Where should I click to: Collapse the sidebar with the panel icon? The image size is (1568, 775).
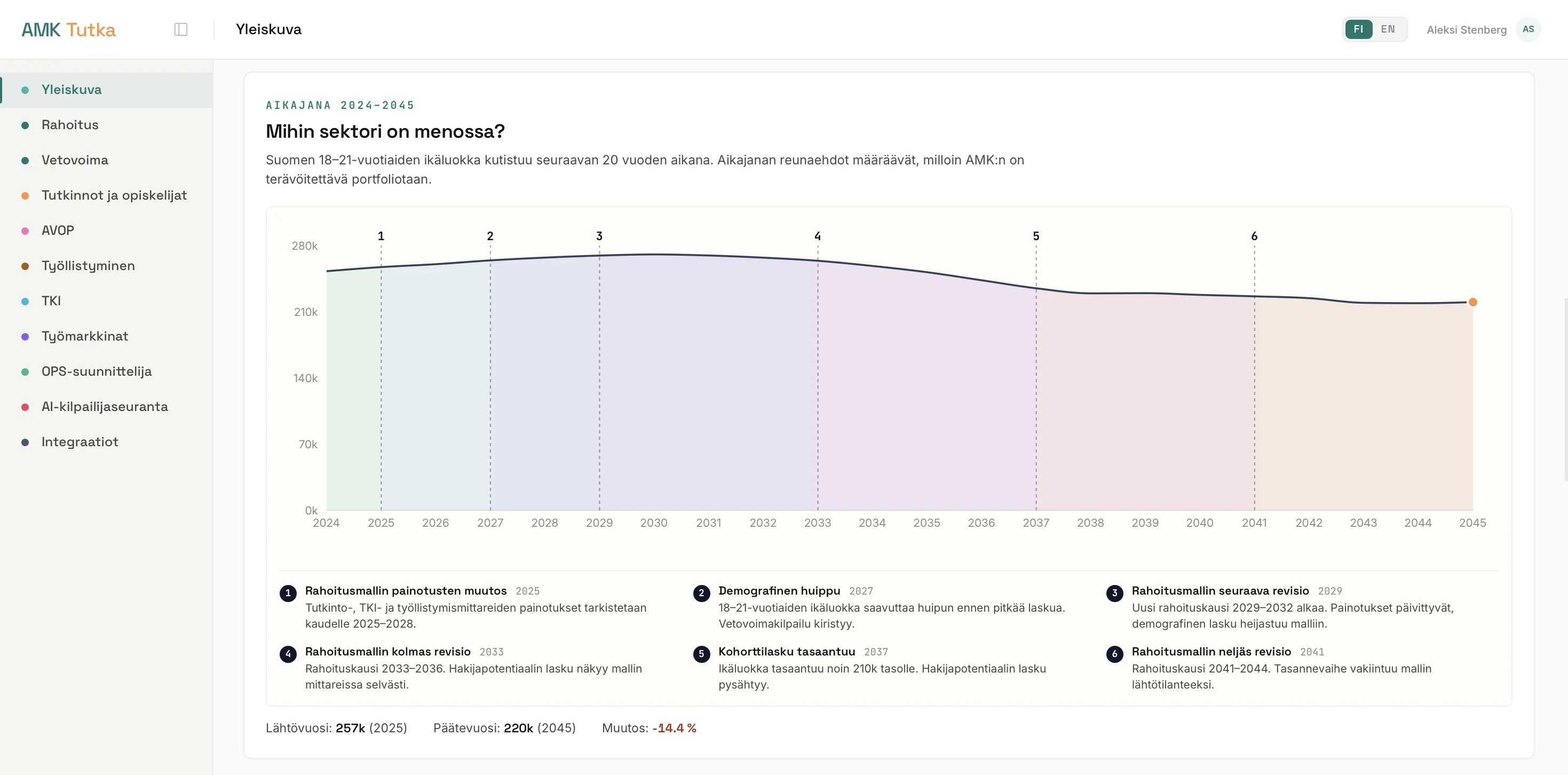[x=181, y=29]
